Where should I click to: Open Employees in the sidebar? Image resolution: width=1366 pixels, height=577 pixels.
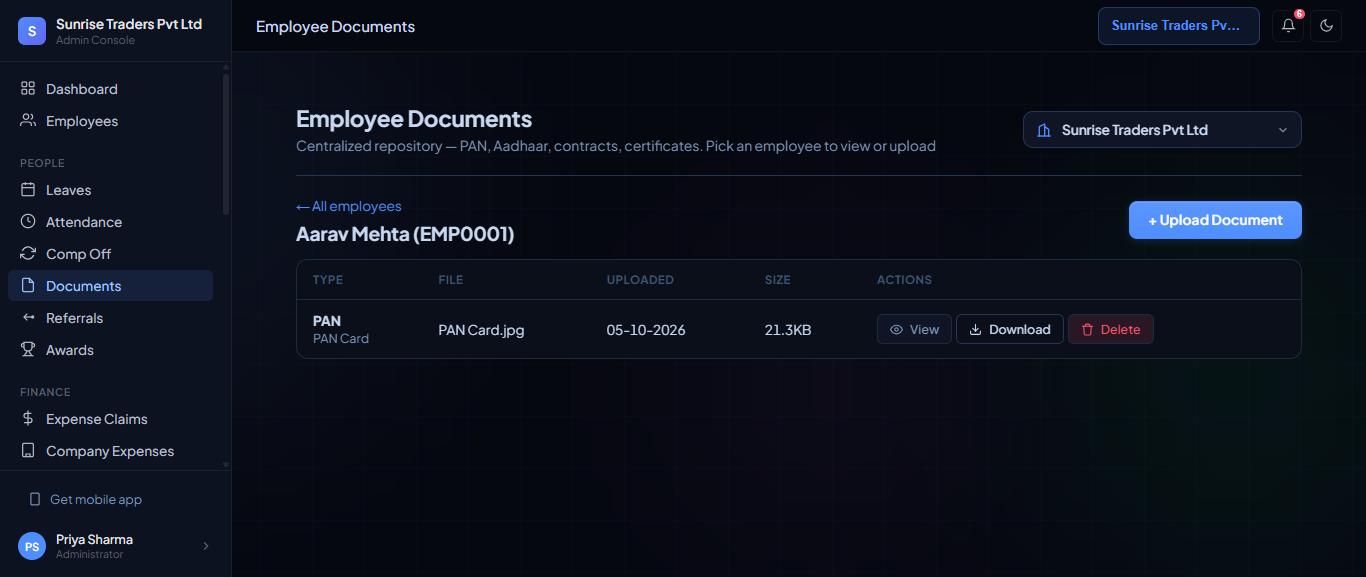click(x=110, y=121)
